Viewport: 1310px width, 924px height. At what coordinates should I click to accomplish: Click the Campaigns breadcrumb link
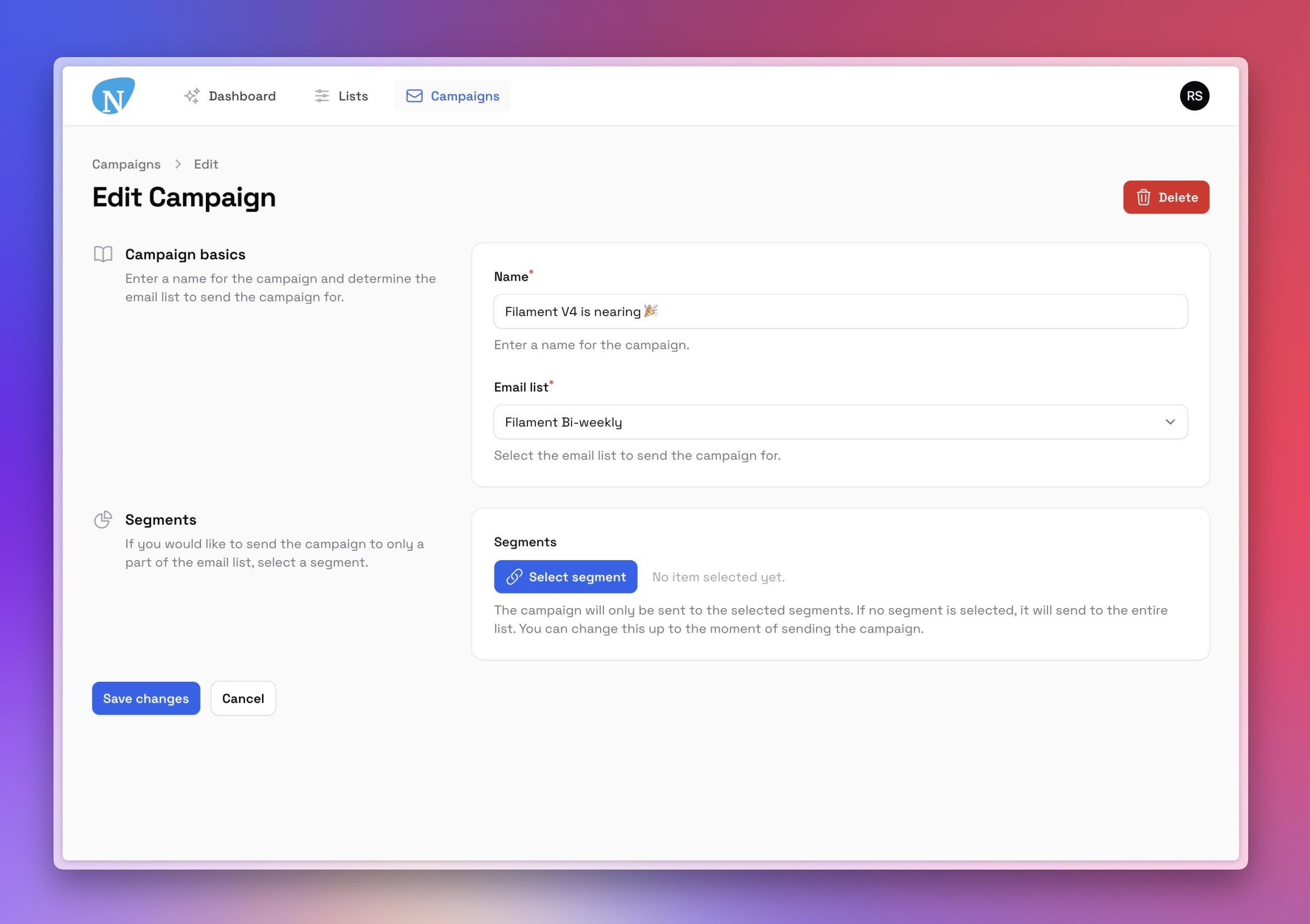126,163
